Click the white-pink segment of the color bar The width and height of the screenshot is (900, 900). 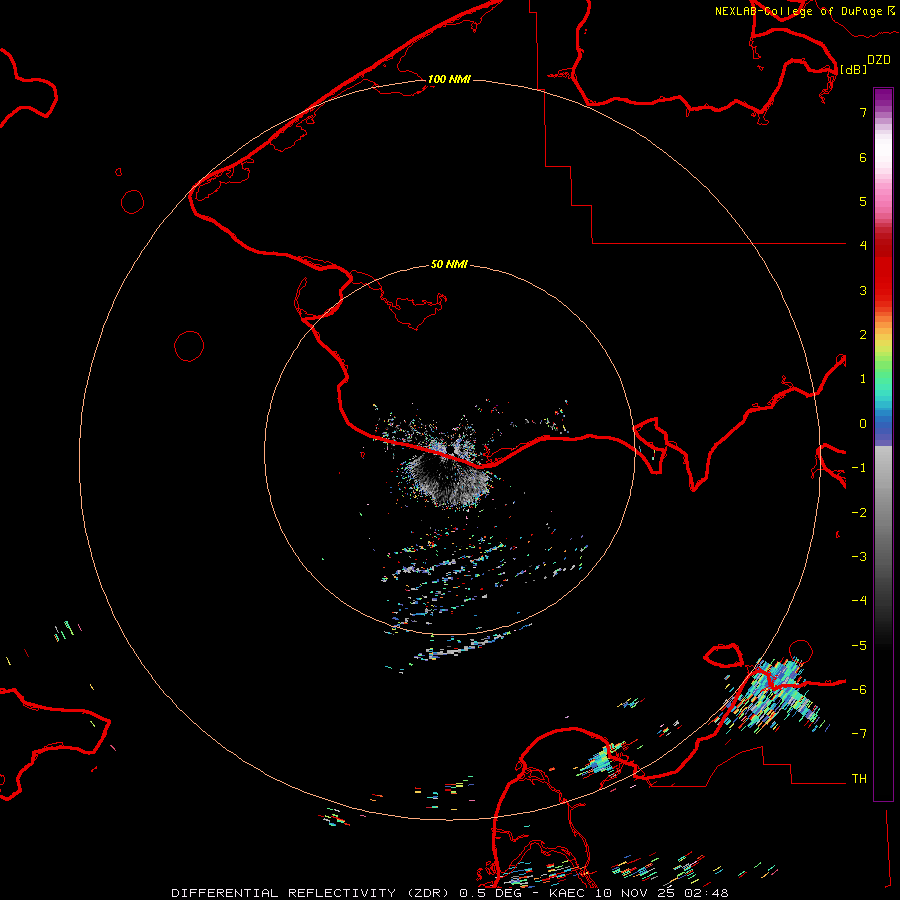coord(883,175)
